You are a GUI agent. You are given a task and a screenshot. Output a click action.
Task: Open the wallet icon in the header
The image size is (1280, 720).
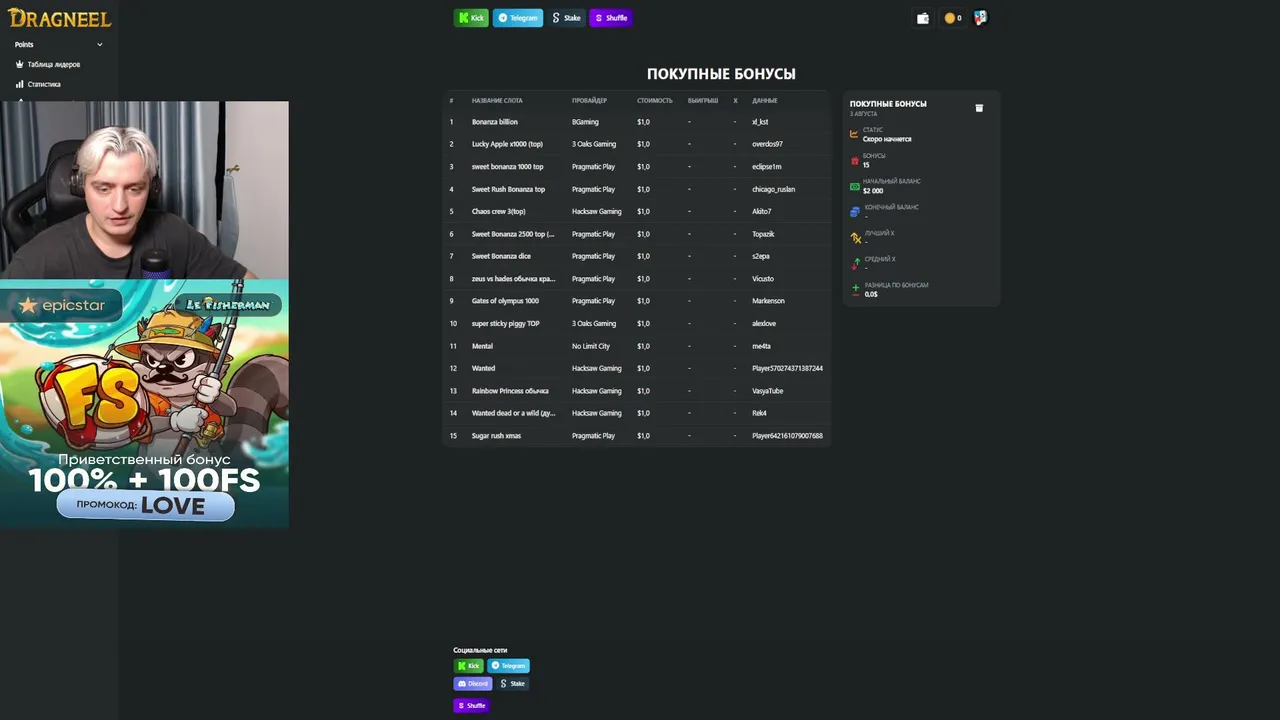click(x=922, y=18)
